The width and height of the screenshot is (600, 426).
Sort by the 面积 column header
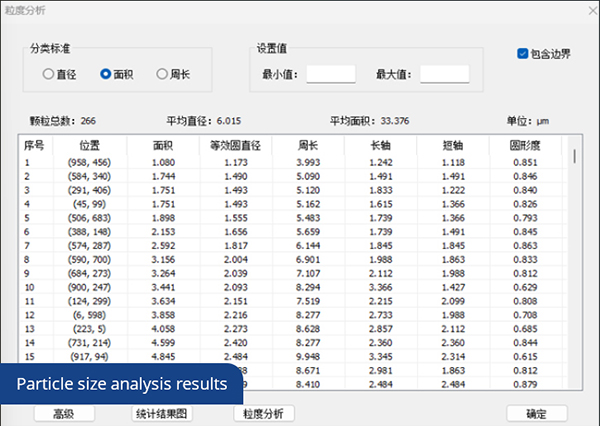[163, 145]
